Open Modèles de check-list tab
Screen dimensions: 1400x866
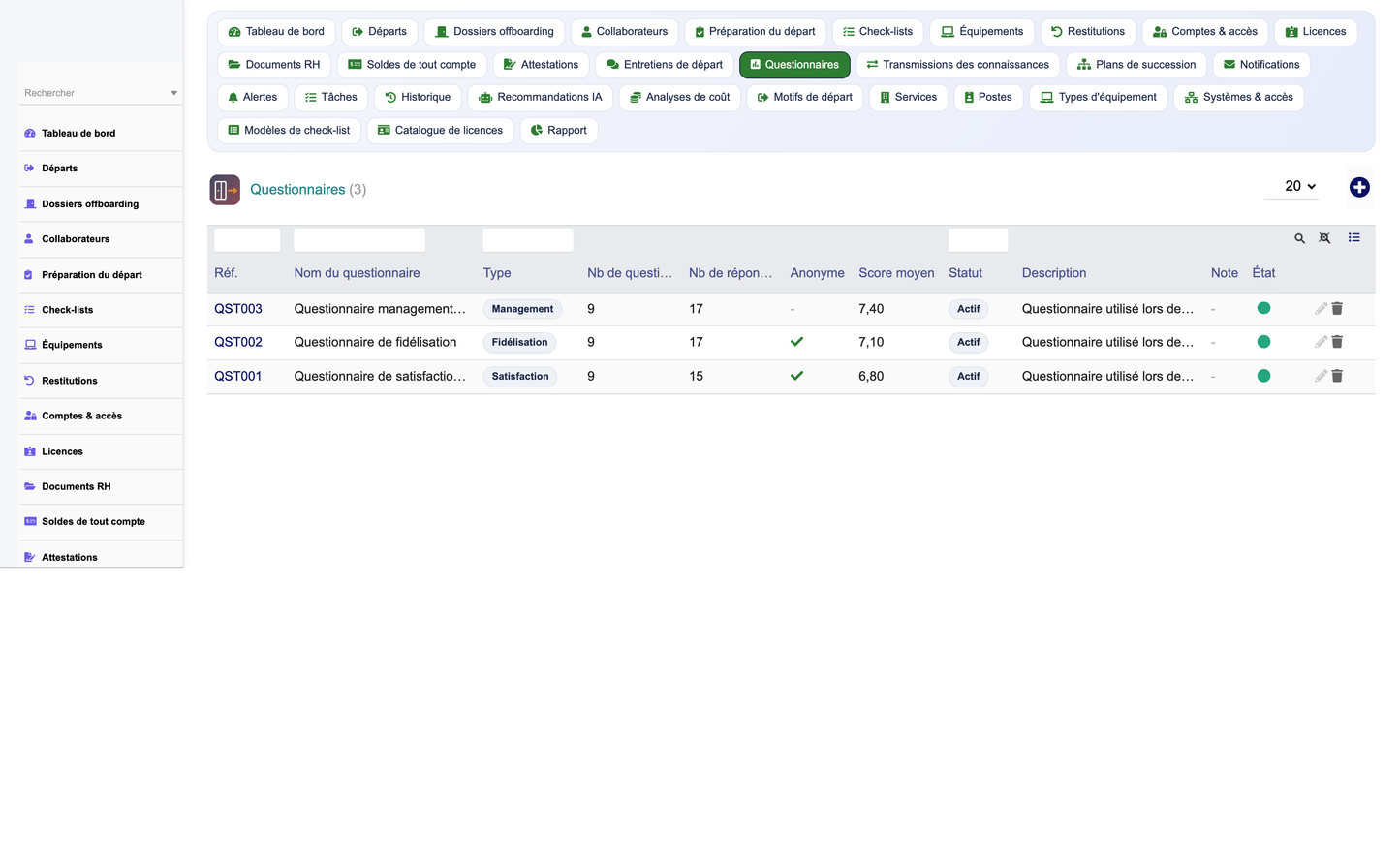pos(289,131)
